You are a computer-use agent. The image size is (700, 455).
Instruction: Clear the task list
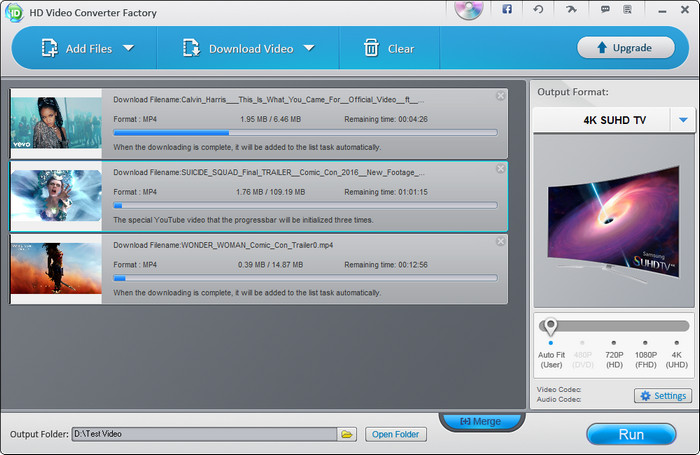tap(389, 48)
